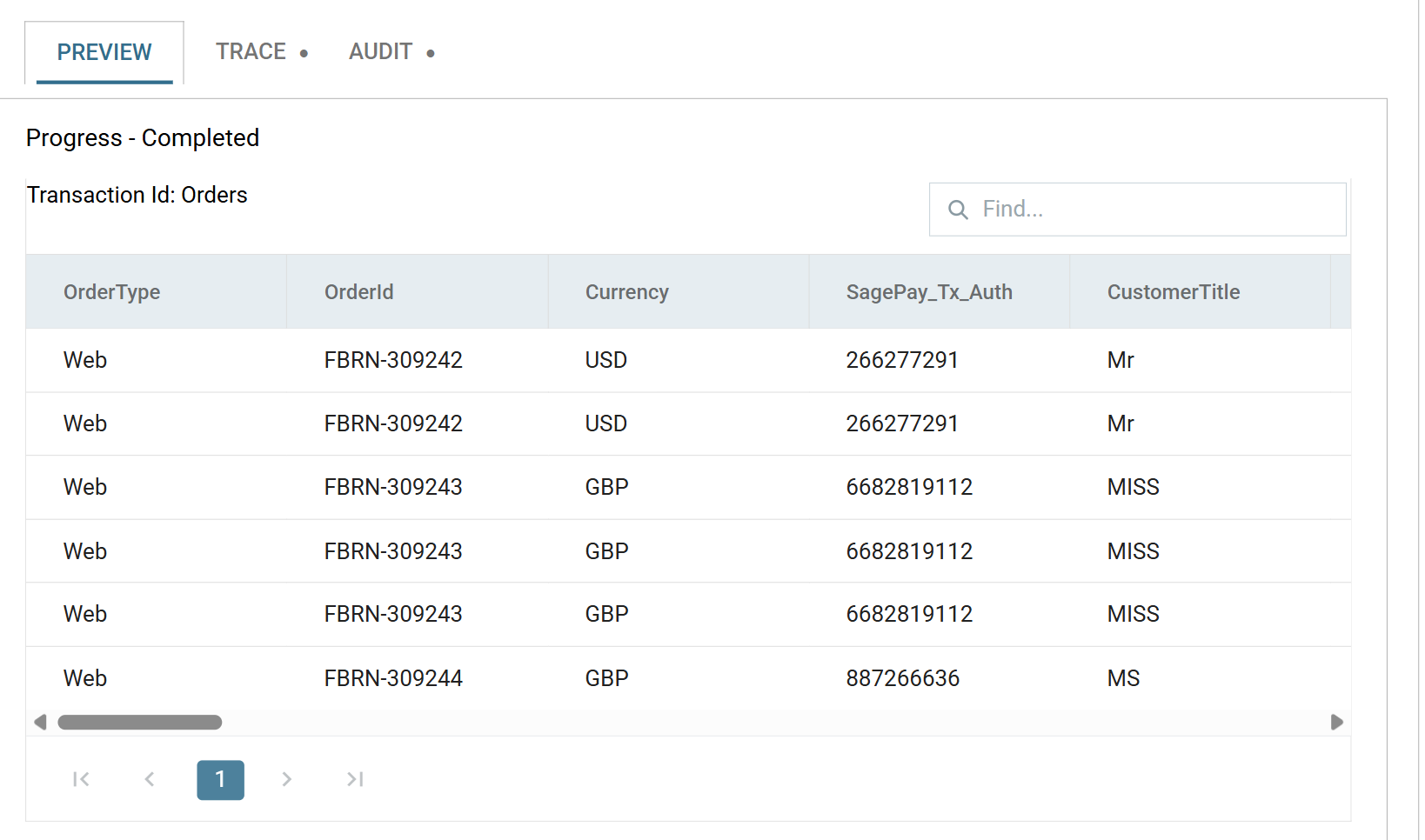Viewport: 1425px width, 840px height.
Task: Click the horizontal scrollbar right arrow
Action: click(1337, 723)
